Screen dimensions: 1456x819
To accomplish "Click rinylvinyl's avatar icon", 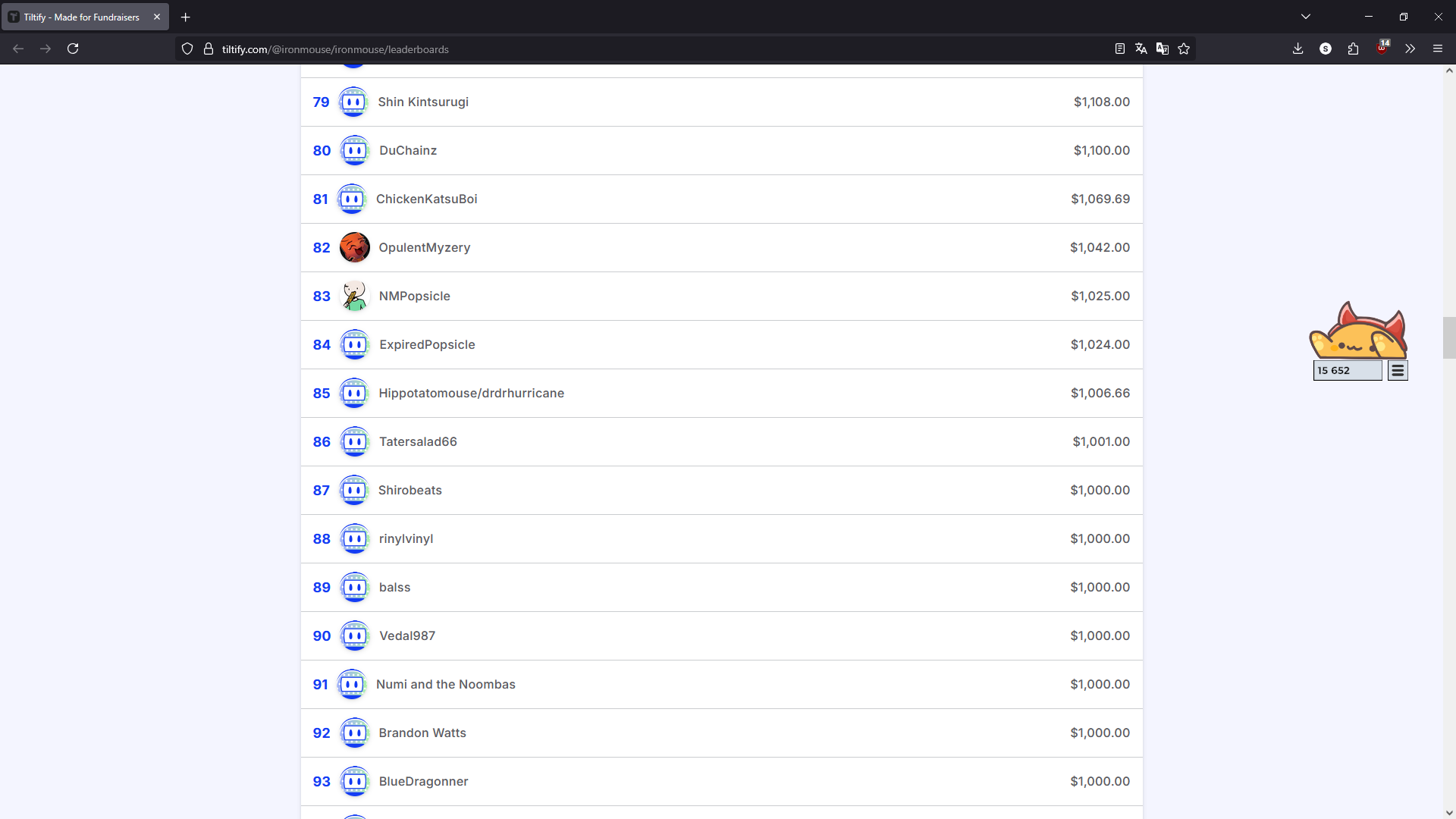I will (x=355, y=538).
